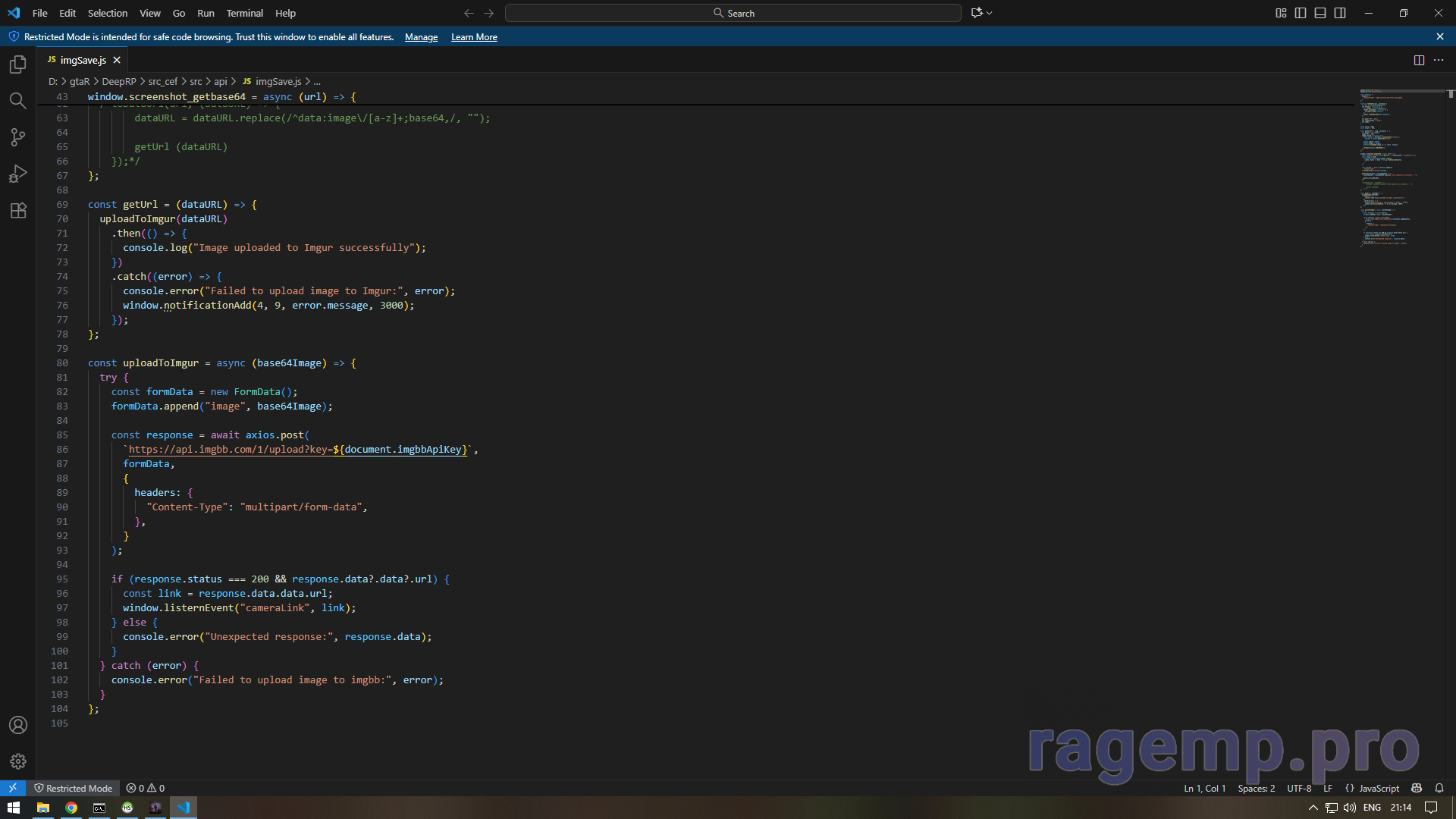The height and width of the screenshot is (819, 1456).
Task: Toggle the bottom panel layout button
Action: 1320,13
